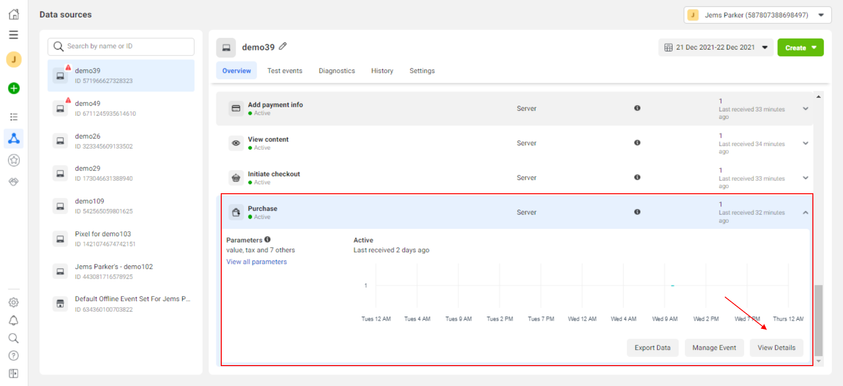Switch to the Overview tab
The image size is (843, 386).
point(237,70)
